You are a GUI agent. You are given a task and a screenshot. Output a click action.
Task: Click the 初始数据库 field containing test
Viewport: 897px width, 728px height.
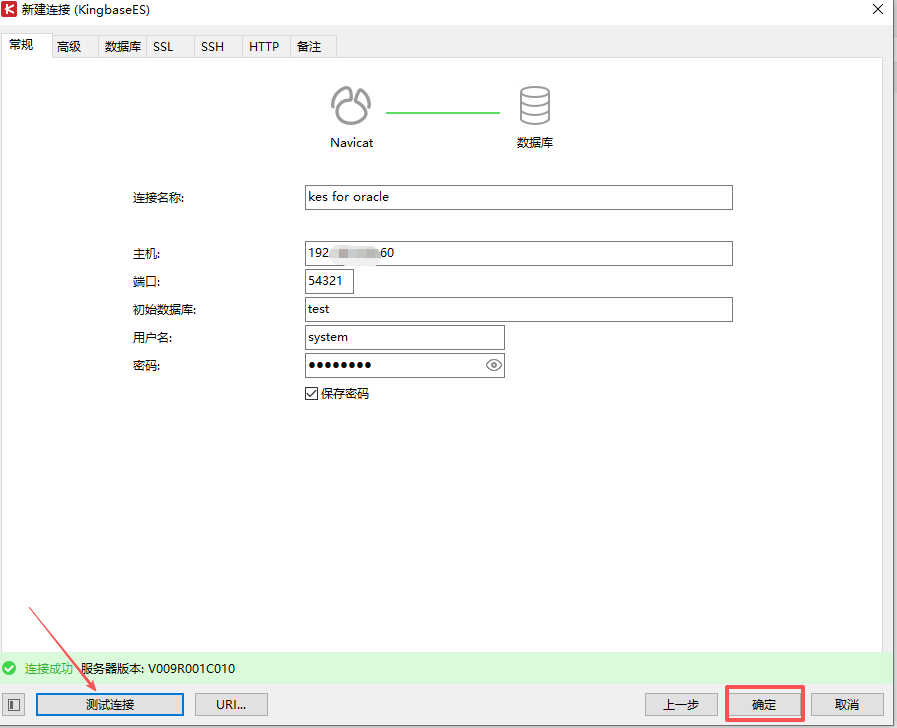click(518, 309)
